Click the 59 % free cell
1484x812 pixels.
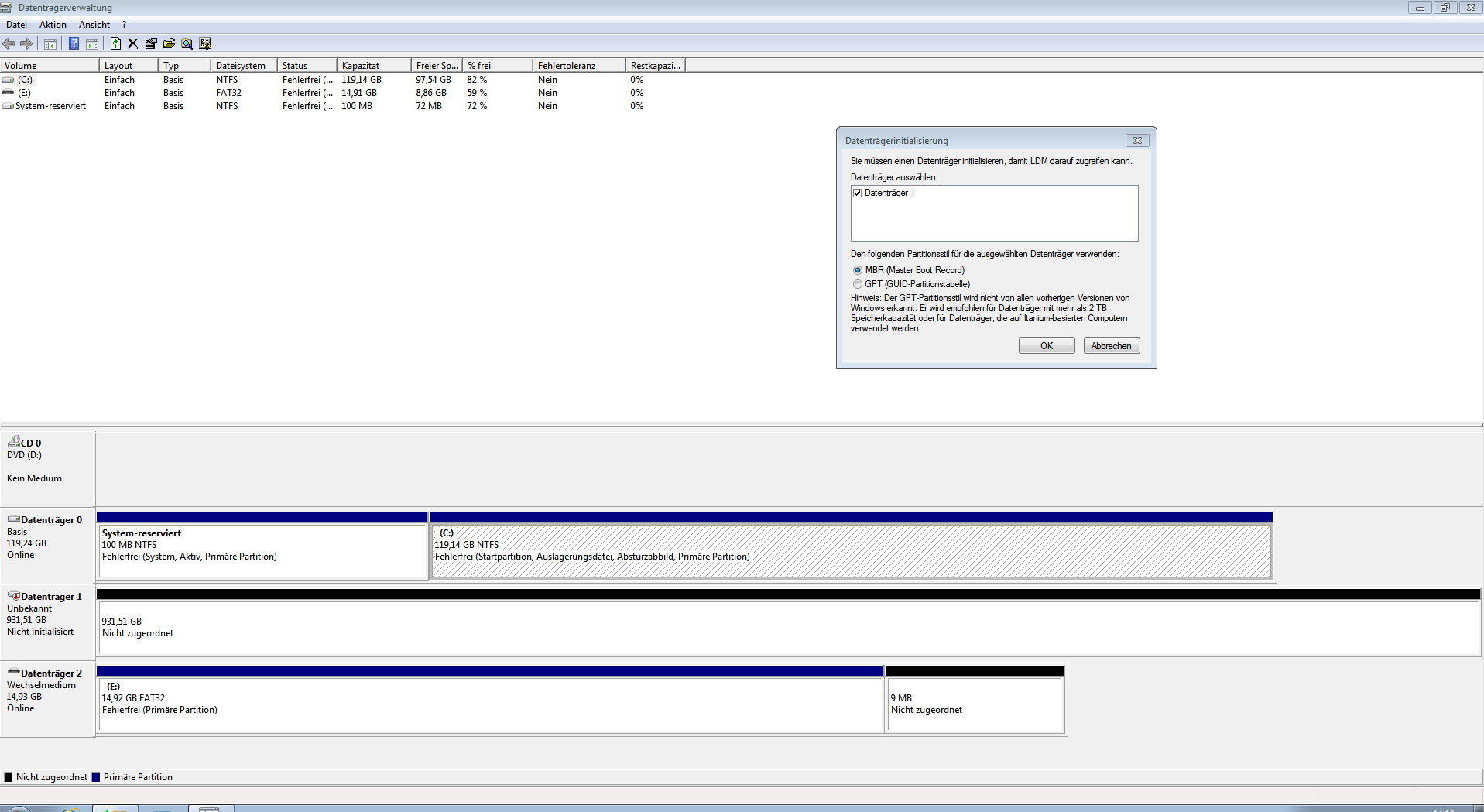click(477, 93)
